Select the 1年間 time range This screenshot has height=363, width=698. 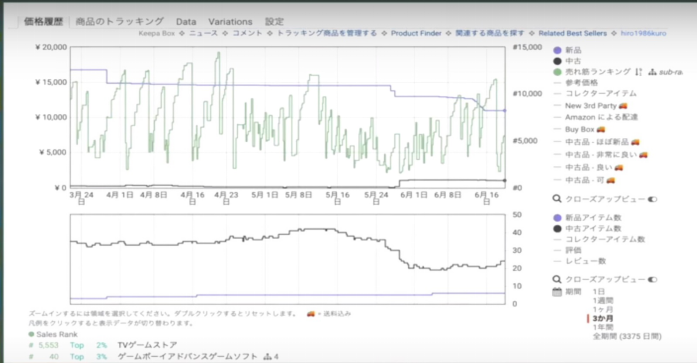603,327
